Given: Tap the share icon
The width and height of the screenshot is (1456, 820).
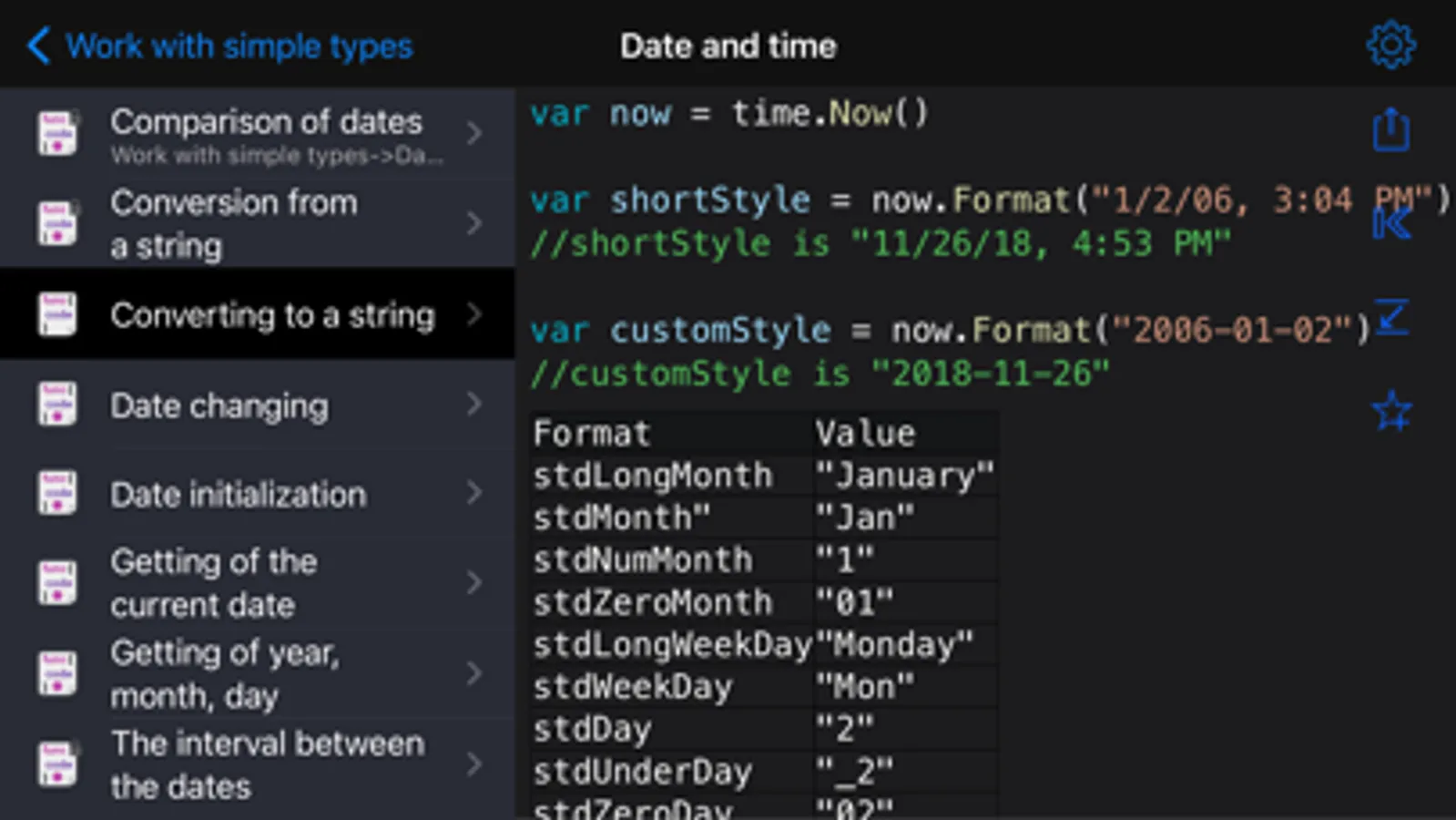Looking at the screenshot, I should coord(1390,129).
